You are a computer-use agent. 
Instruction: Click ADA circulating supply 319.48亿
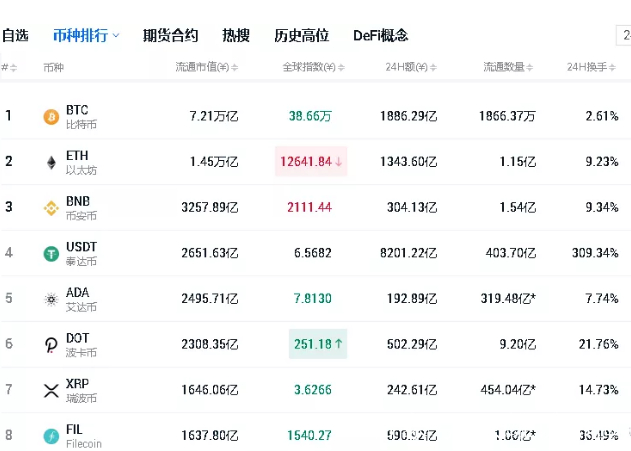pos(508,299)
